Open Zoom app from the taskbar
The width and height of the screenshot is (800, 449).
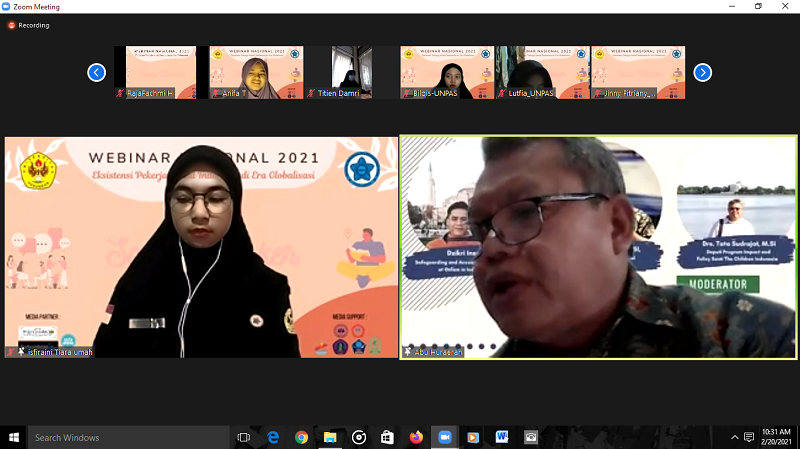point(445,437)
